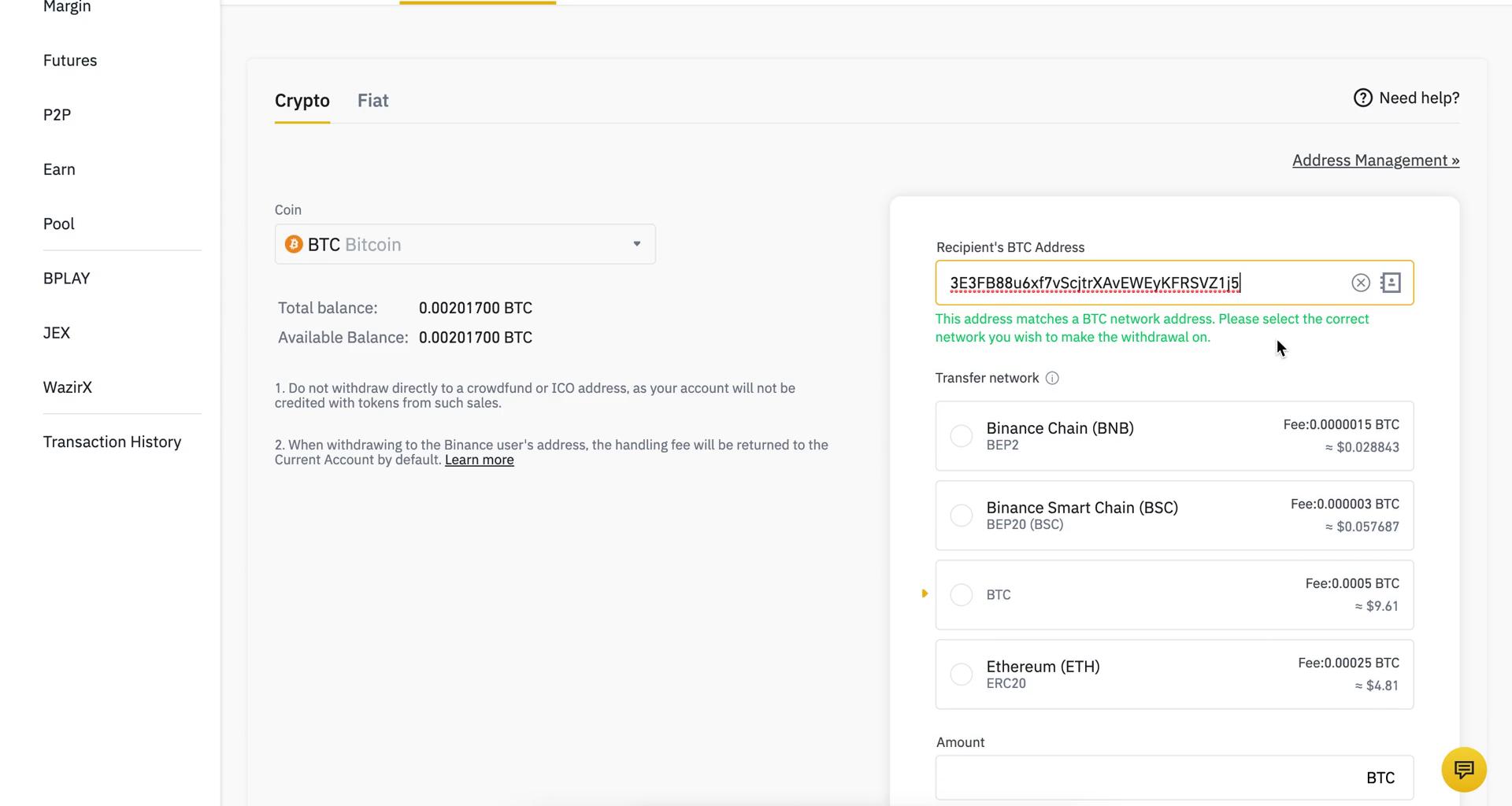
Task: Click the ERC20 network label
Action: 1006,683
